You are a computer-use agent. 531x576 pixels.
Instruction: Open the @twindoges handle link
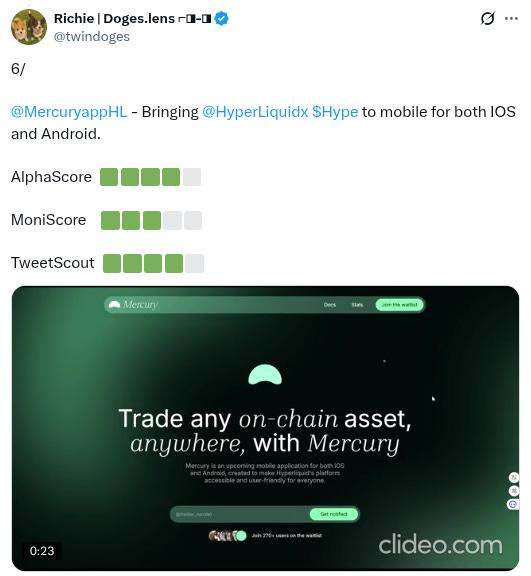tap(92, 37)
